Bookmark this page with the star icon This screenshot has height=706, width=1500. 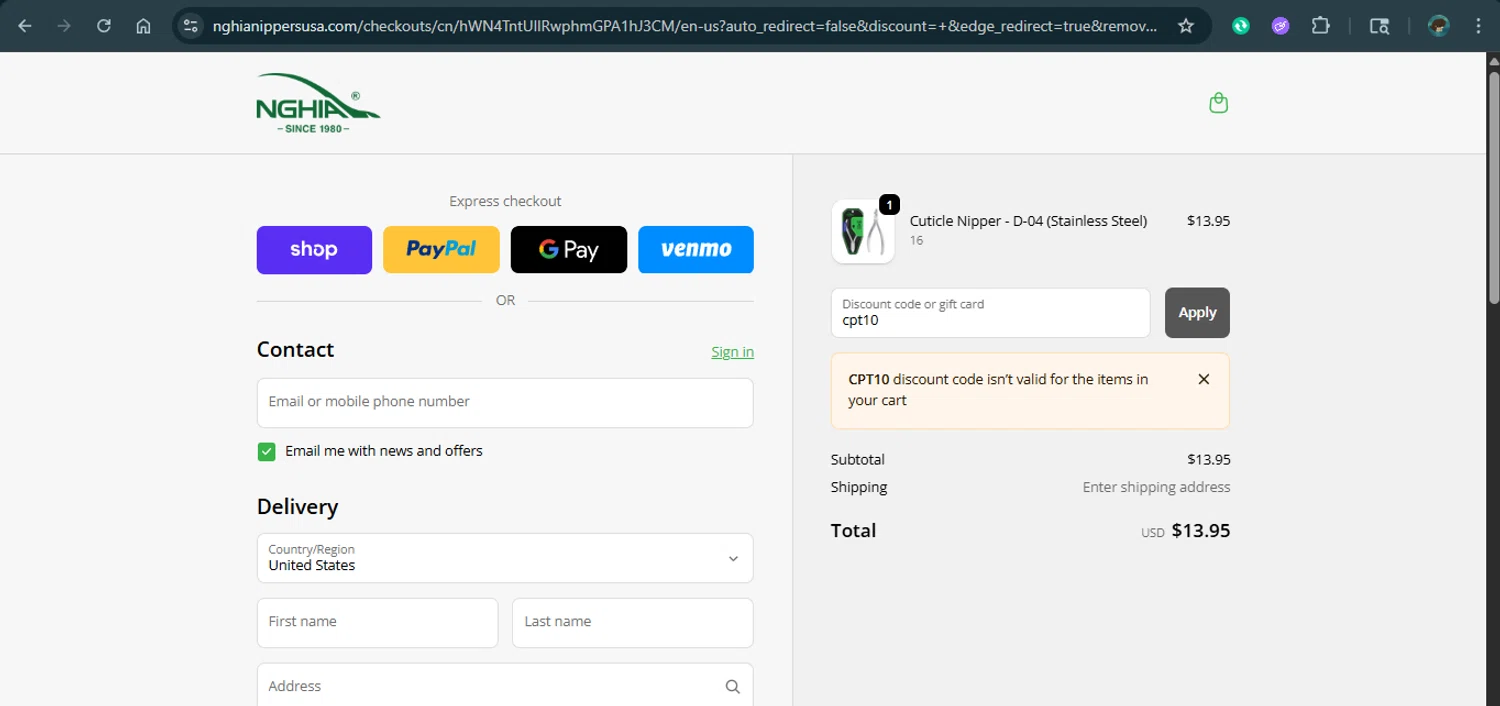1186,26
